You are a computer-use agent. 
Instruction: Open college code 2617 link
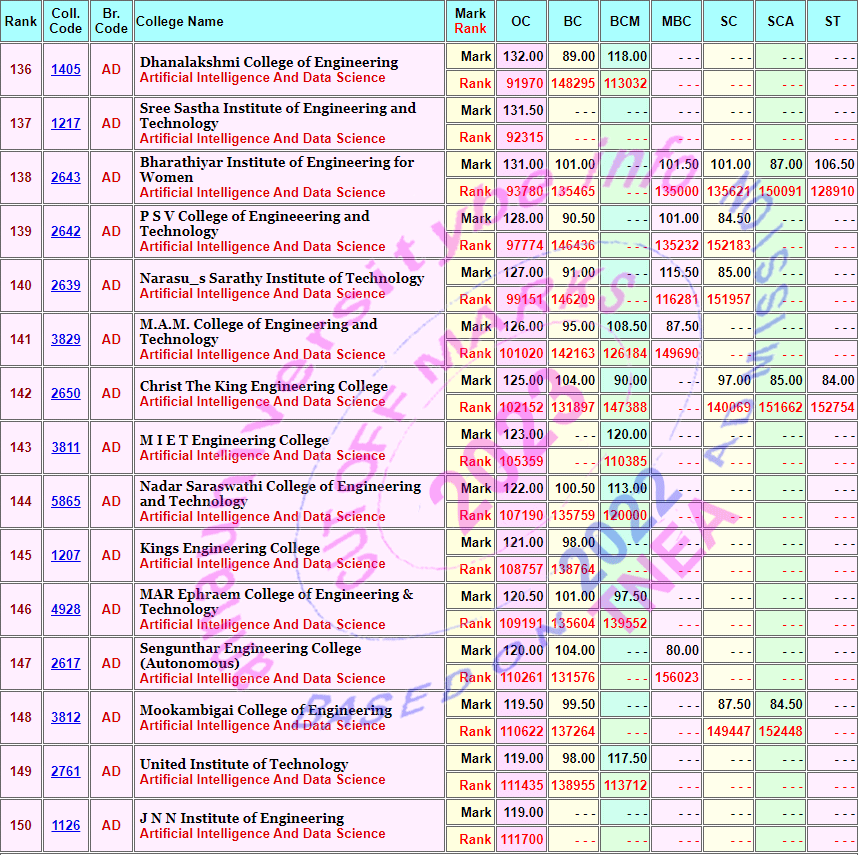coord(66,664)
